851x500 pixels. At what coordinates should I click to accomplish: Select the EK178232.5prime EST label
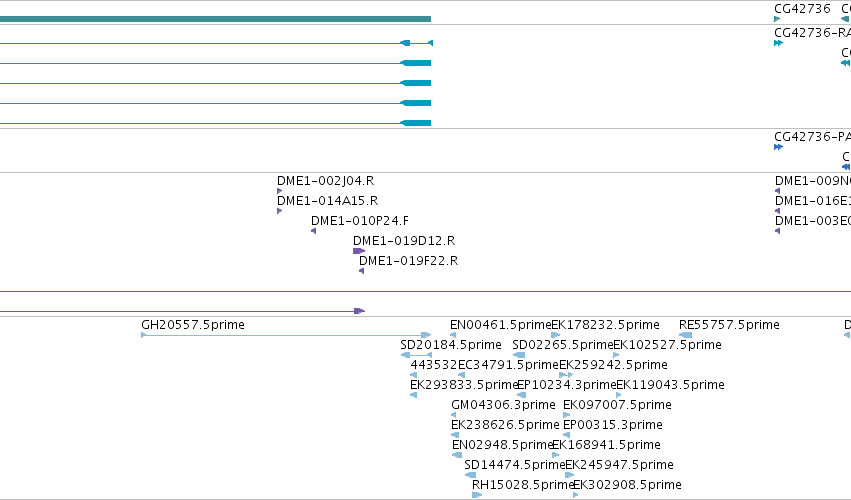(x=605, y=325)
